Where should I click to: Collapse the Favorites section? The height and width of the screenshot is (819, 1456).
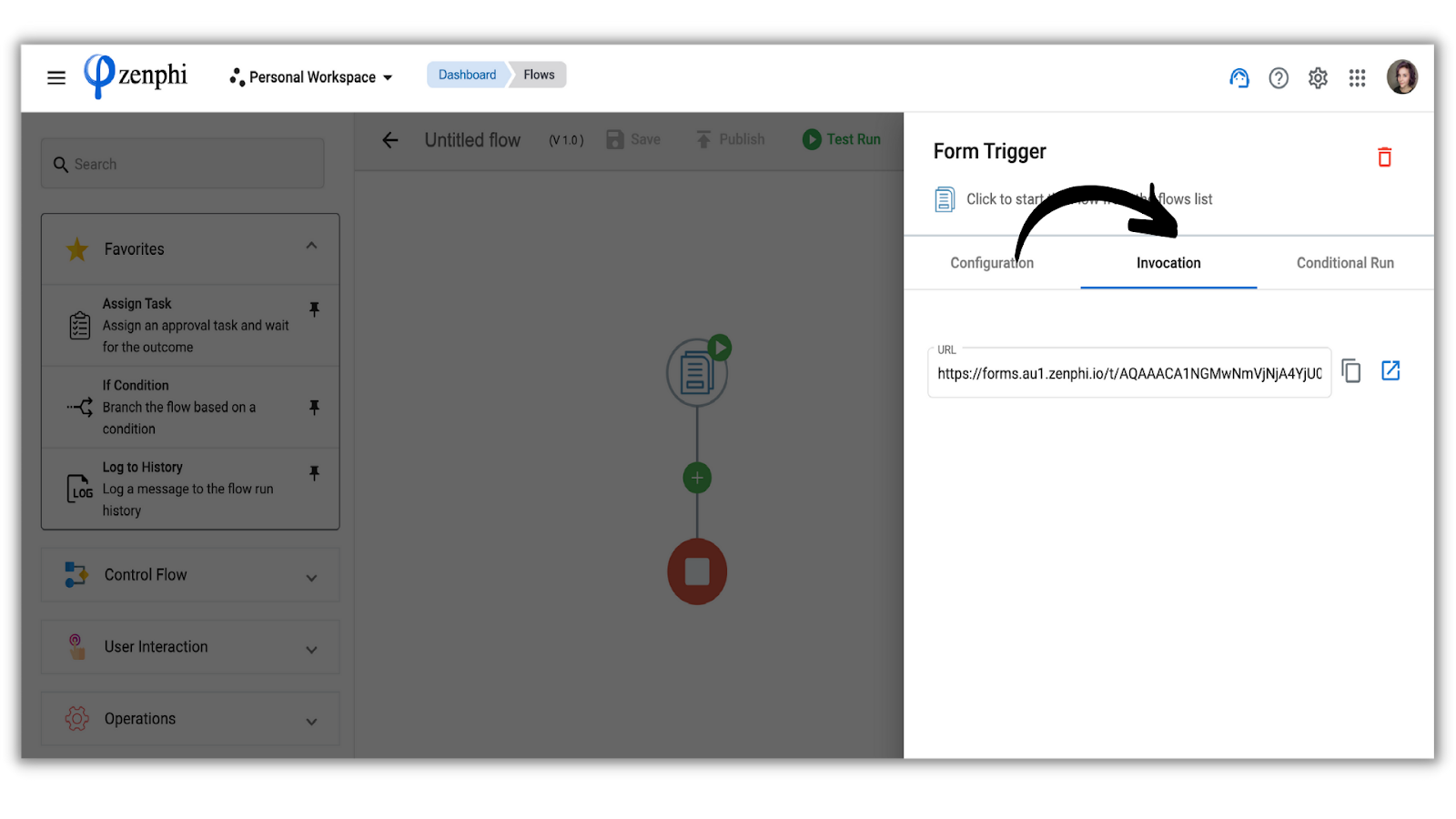click(311, 246)
